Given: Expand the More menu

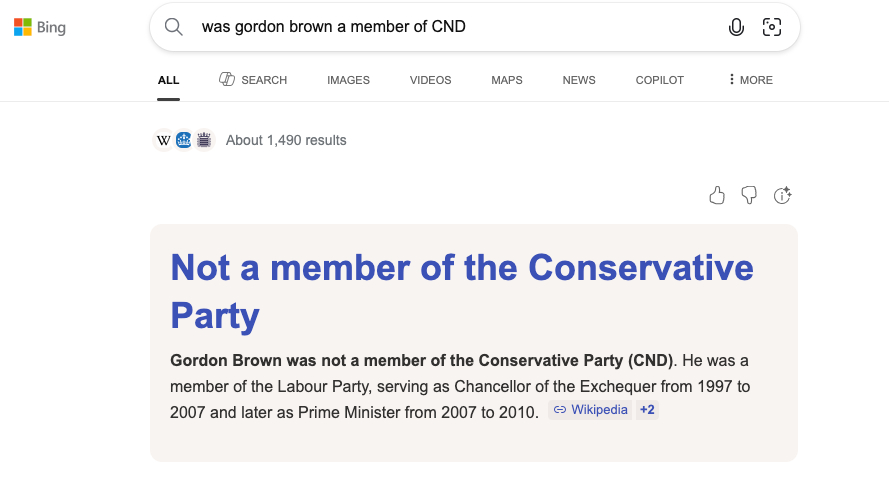Looking at the screenshot, I should click(x=750, y=80).
